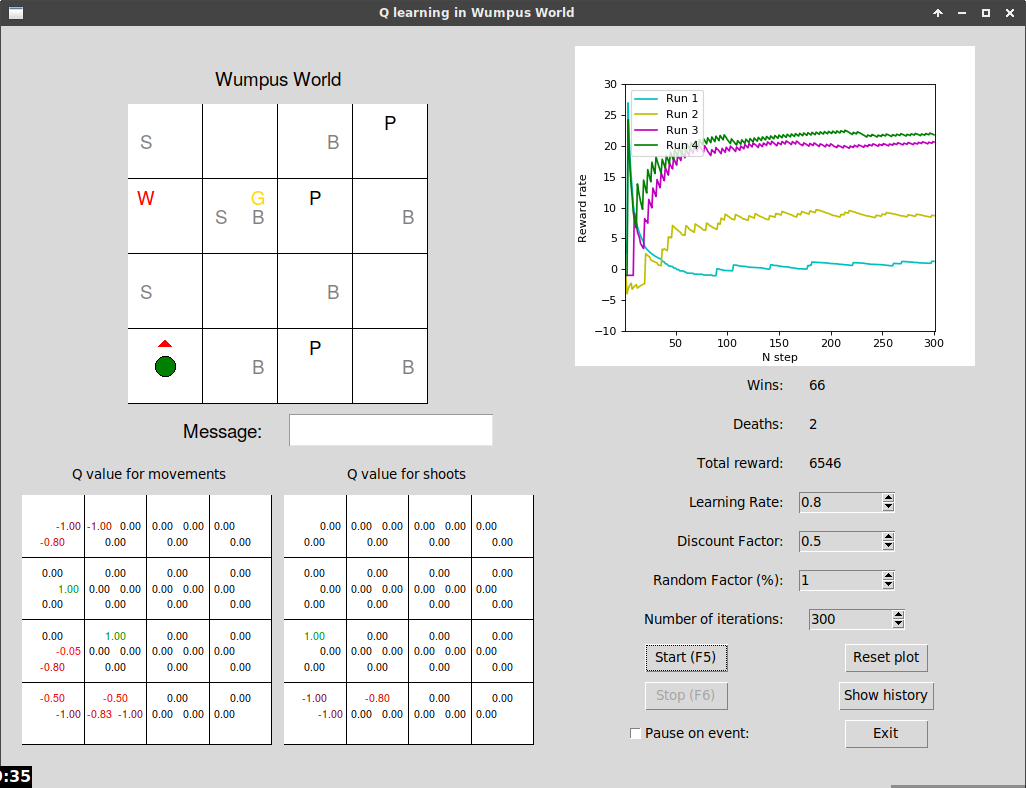This screenshot has width=1026, height=788.
Task: Click the Run 3 legend entry
Action: pyautogui.click(x=667, y=130)
